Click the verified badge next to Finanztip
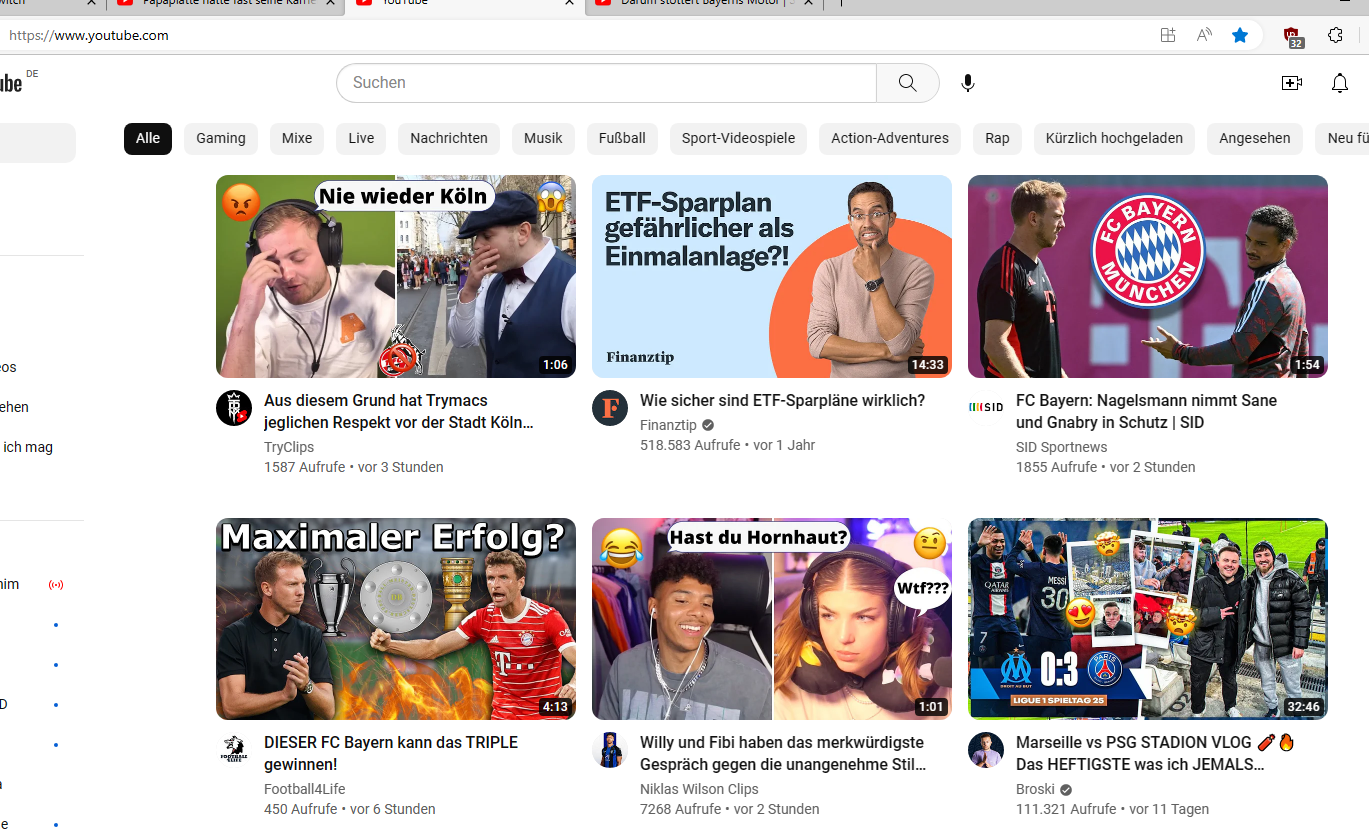The image size is (1369, 832). point(708,425)
